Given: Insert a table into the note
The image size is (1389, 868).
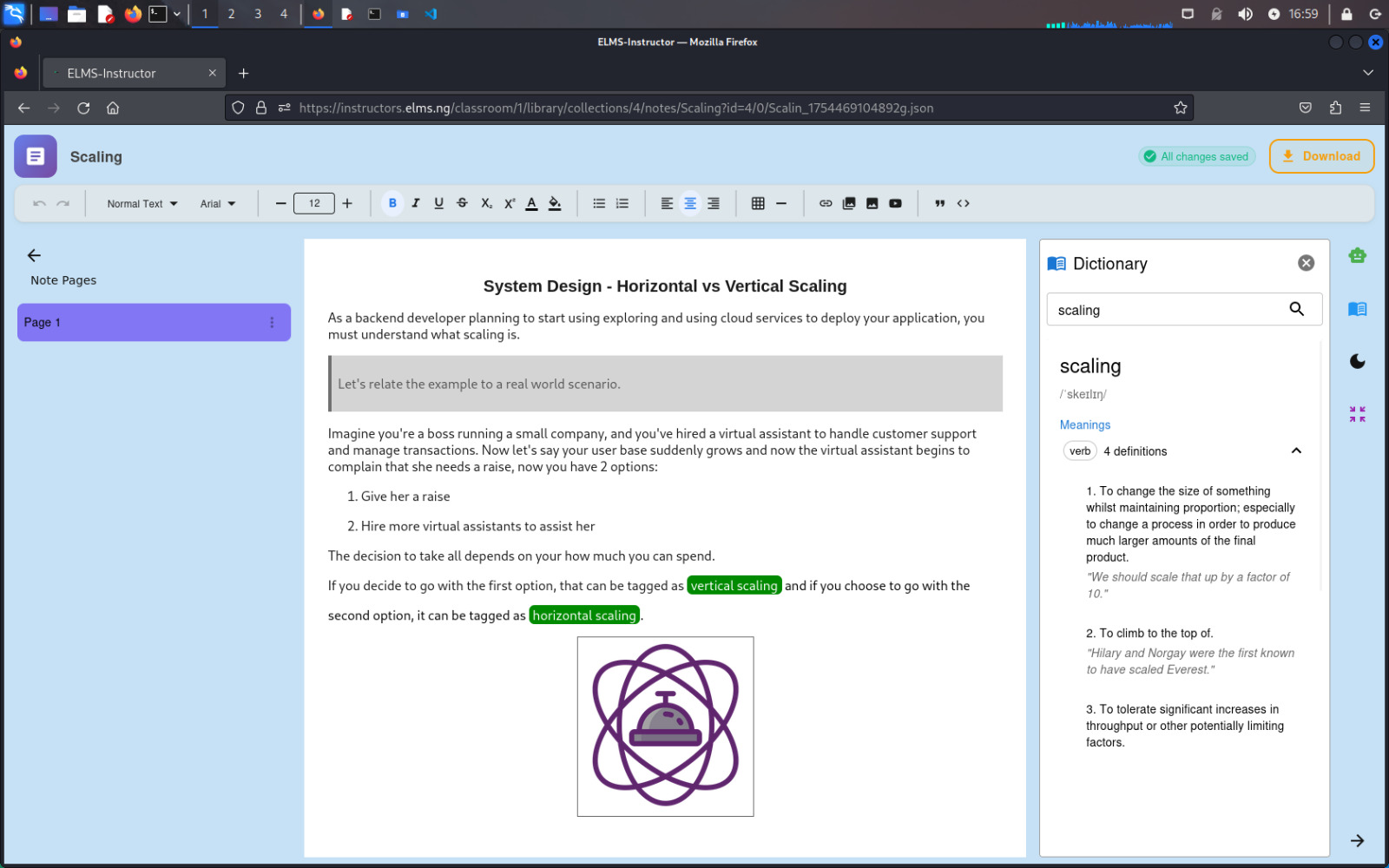Looking at the screenshot, I should pyautogui.click(x=758, y=203).
